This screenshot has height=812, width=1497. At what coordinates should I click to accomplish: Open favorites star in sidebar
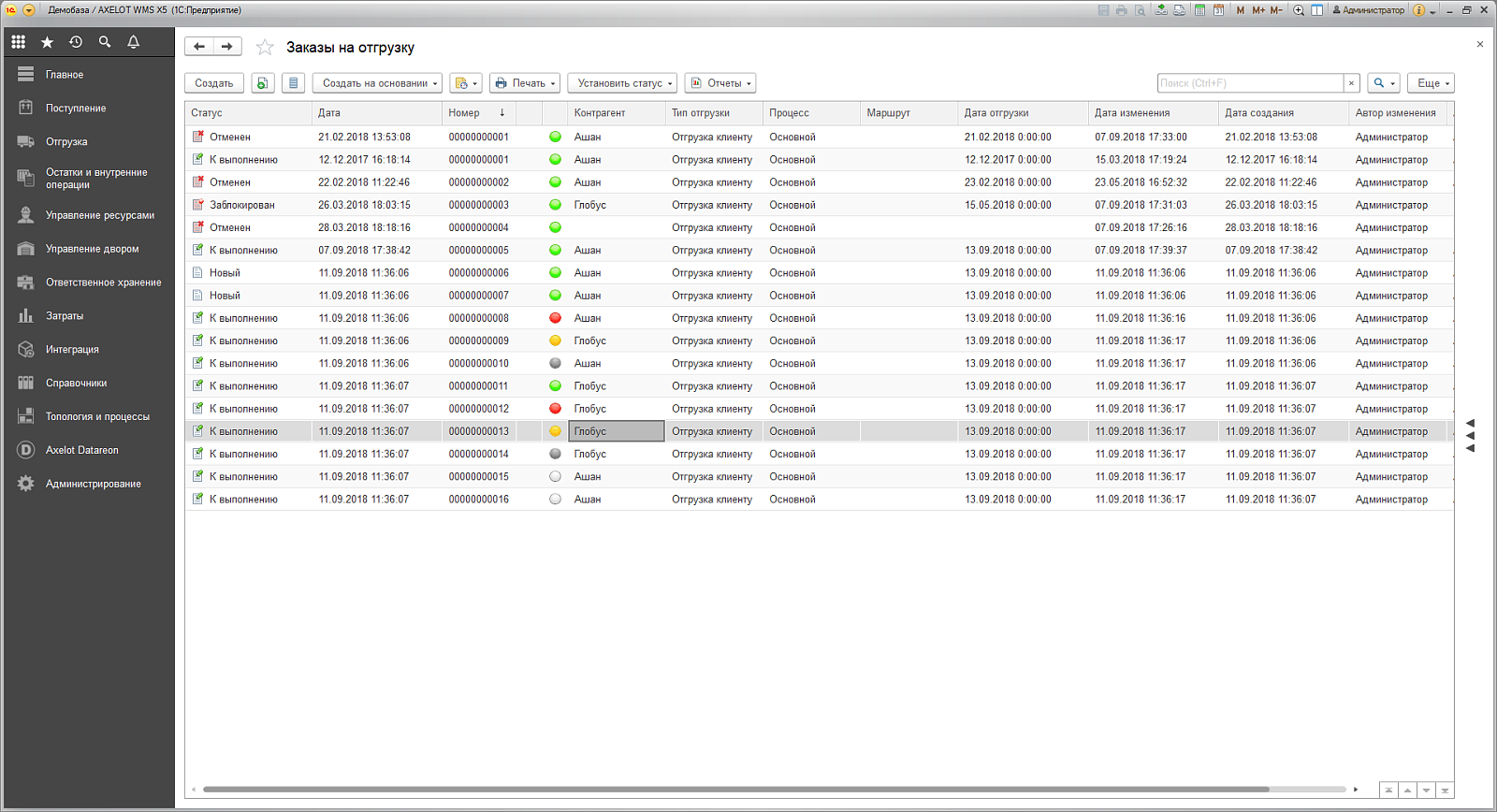point(47,42)
